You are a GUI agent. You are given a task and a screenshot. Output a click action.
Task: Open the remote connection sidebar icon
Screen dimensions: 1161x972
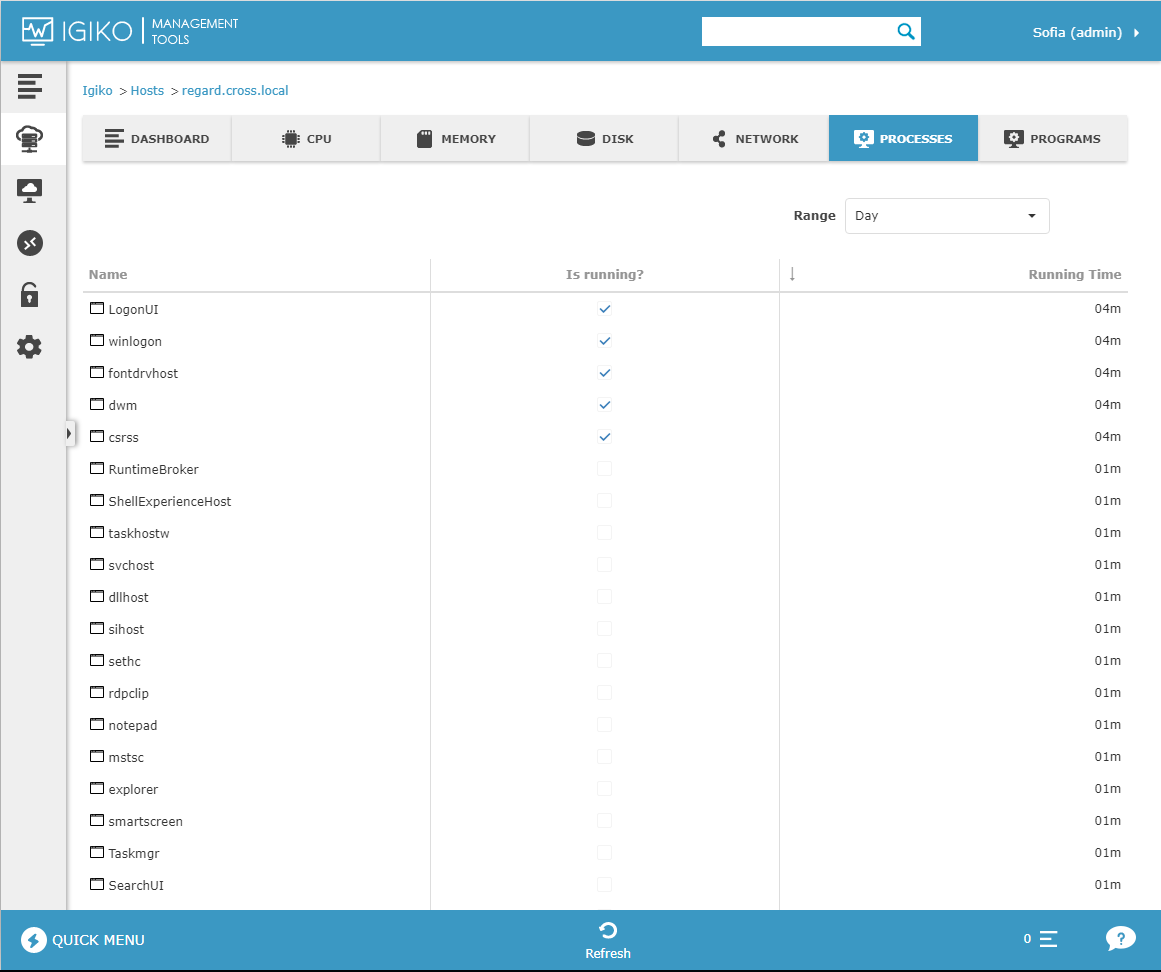click(30, 243)
